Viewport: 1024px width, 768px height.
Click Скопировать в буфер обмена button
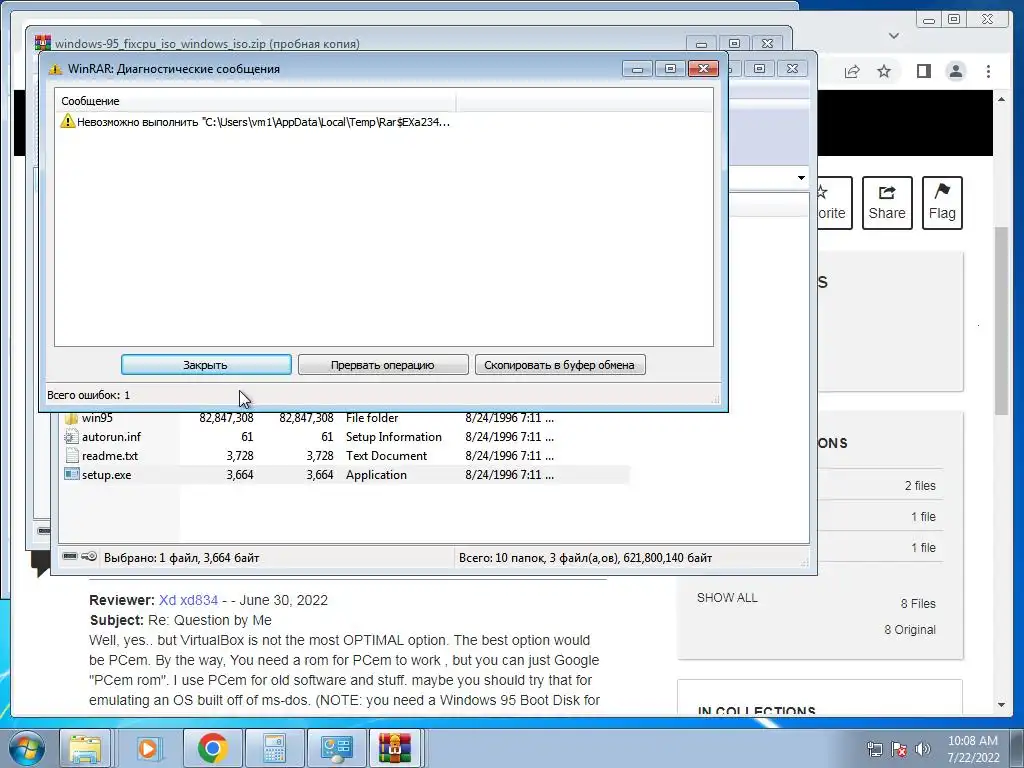(560, 364)
